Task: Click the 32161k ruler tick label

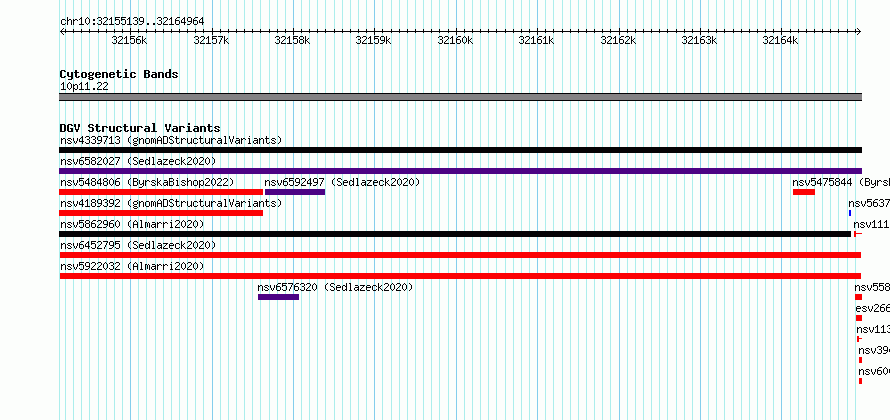Action: point(536,40)
